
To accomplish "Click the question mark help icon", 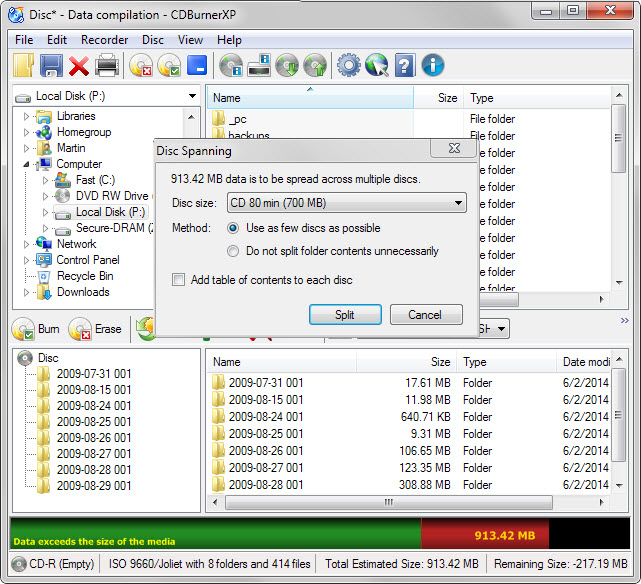I will (405, 65).
